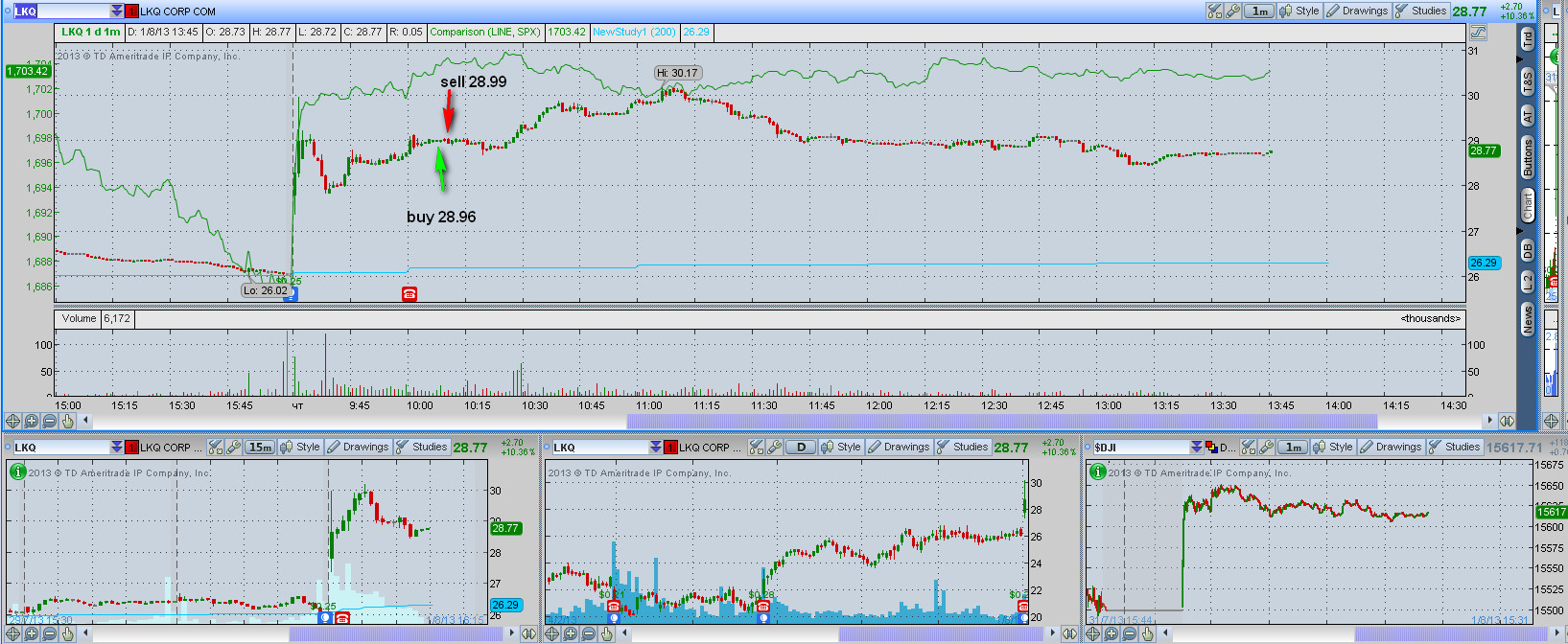Toggle the Buttons sidebar panel
Screen dimensions: 1568x644
(1528, 157)
